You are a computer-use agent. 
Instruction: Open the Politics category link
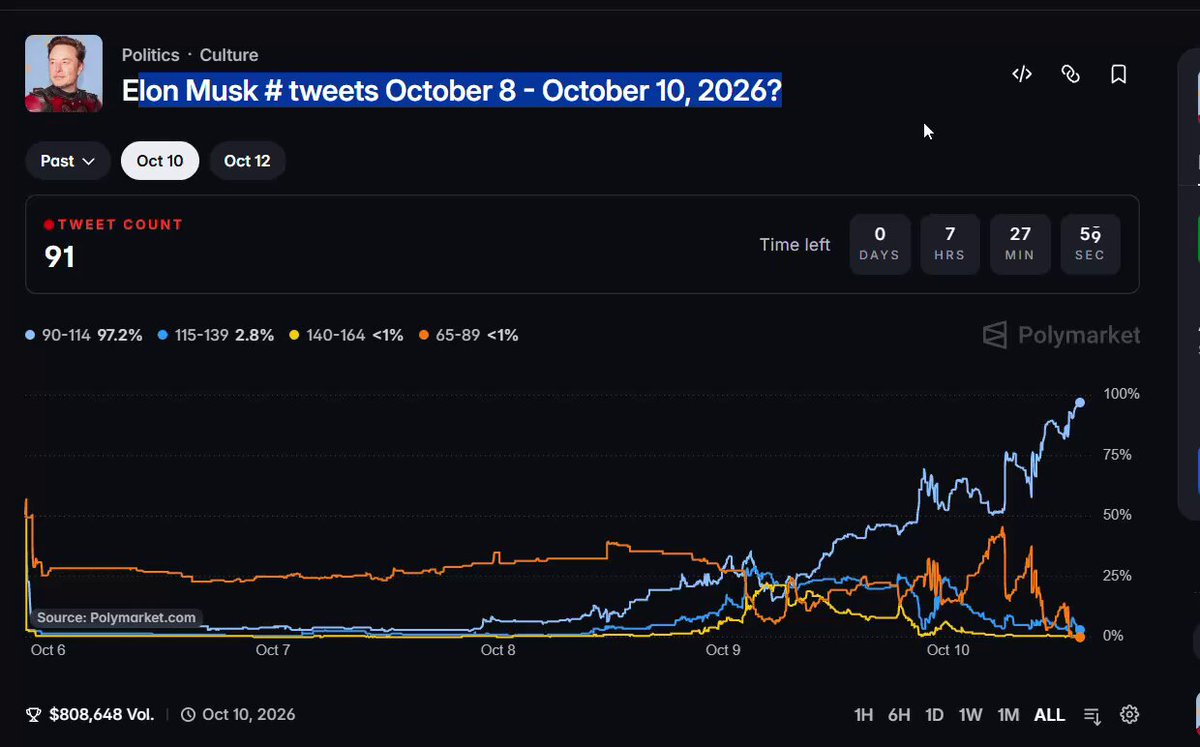(x=151, y=55)
